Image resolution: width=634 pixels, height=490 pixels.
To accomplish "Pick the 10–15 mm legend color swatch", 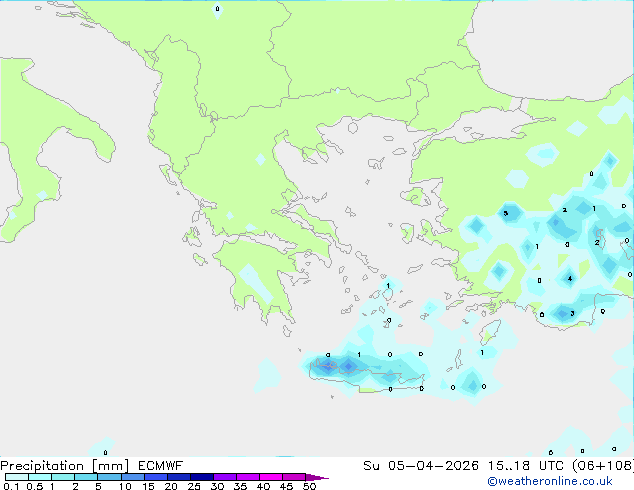I will point(133,477).
